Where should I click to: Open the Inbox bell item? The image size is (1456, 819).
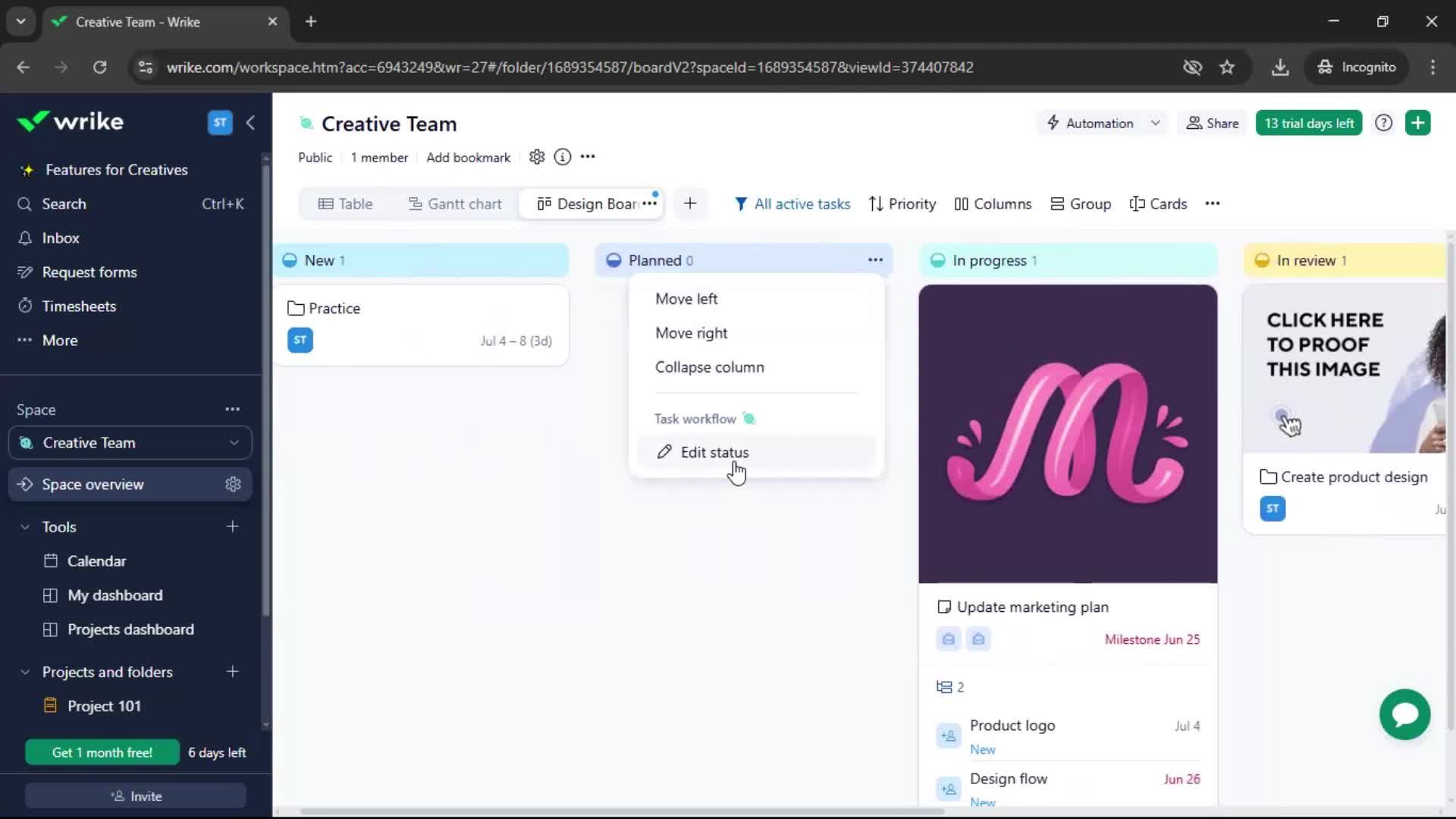click(x=61, y=238)
